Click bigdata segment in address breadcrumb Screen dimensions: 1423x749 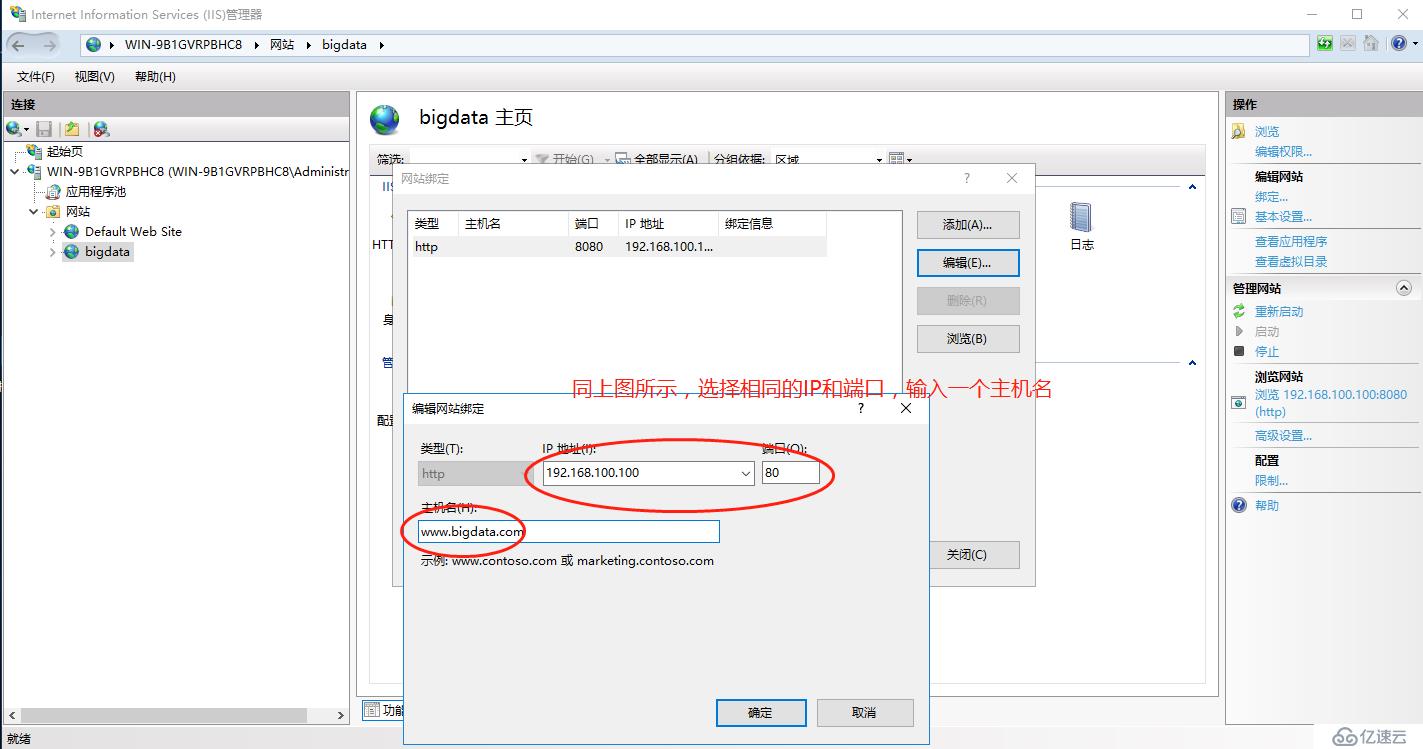coord(344,44)
